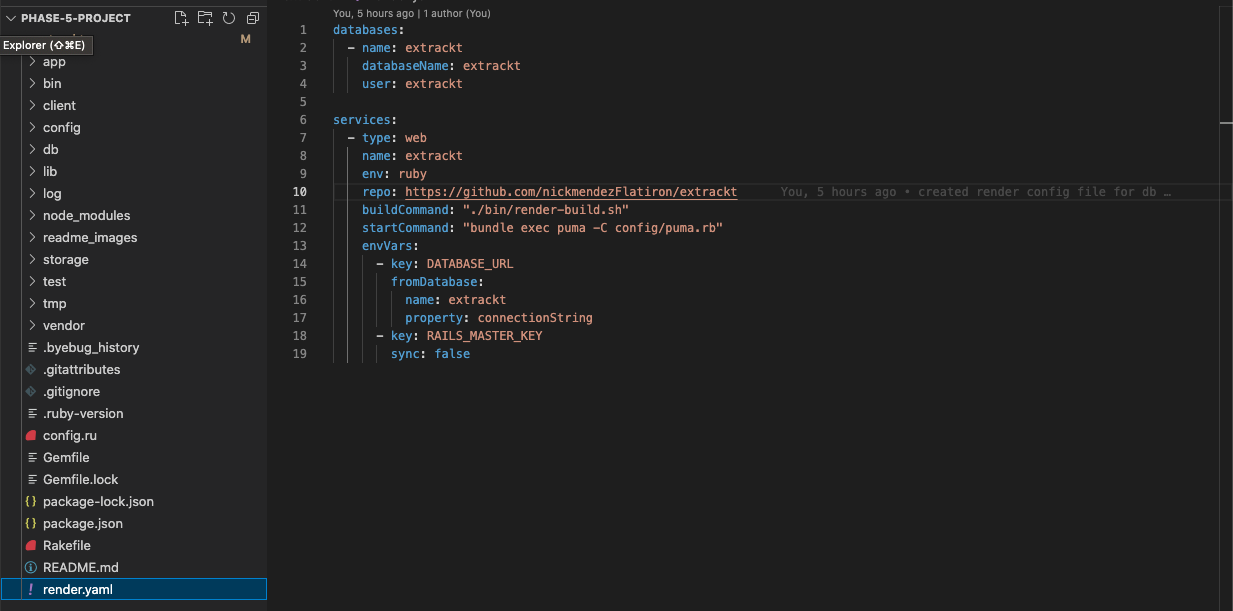Refresh the Explorer file tree
The height and width of the screenshot is (611, 1233).
[228, 17]
